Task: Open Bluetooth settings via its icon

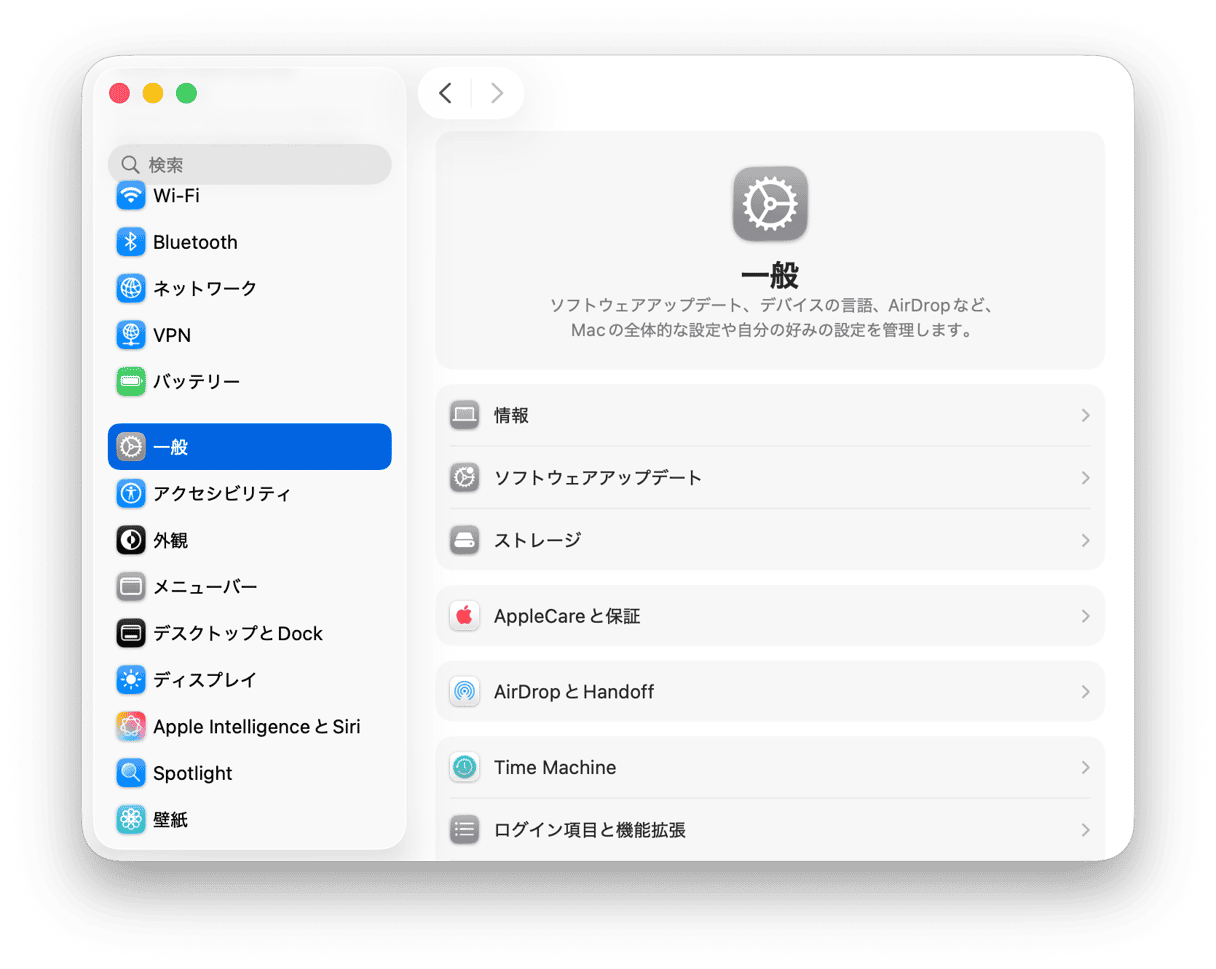Action: point(131,242)
